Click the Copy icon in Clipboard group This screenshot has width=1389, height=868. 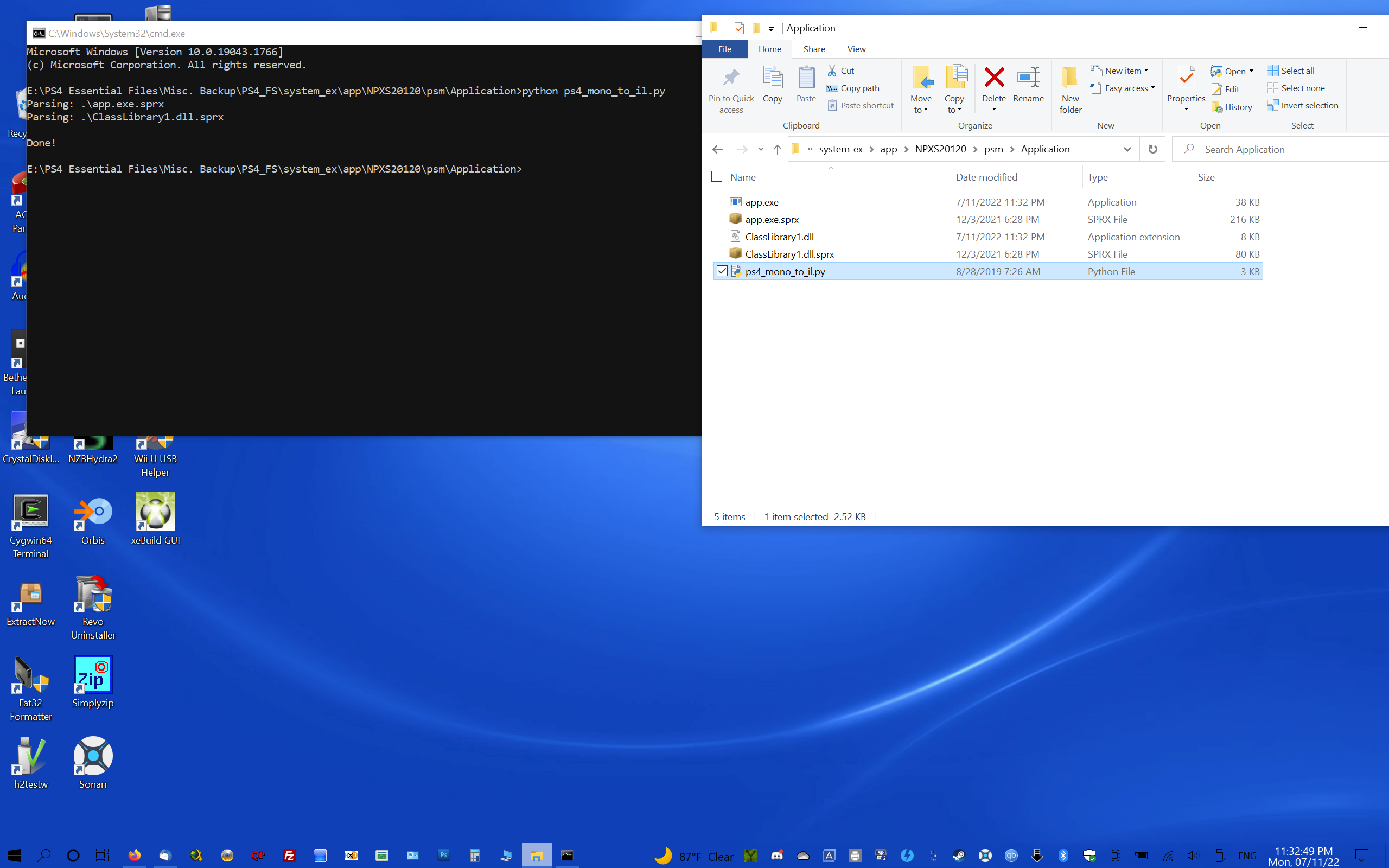(772, 78)
